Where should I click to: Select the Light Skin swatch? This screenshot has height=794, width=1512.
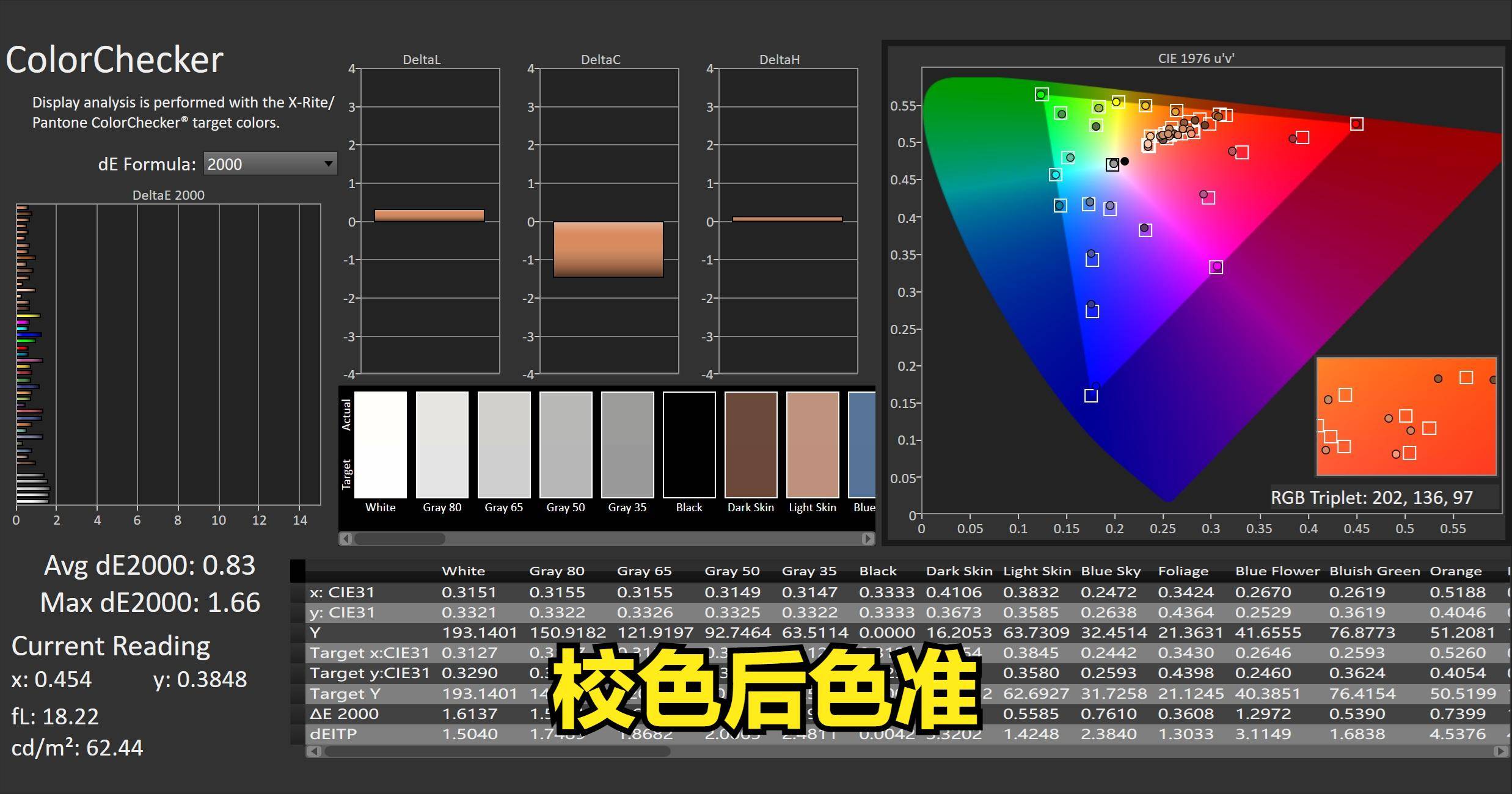[812, 445]
